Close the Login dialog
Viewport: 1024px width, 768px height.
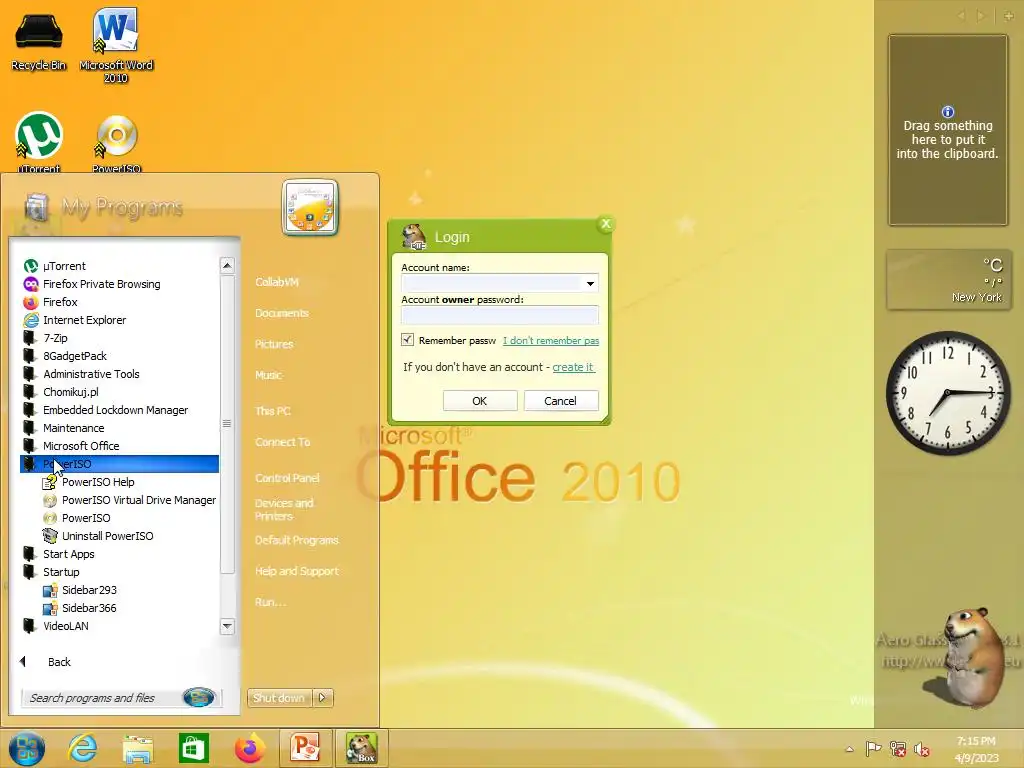(x=605, y=224)
